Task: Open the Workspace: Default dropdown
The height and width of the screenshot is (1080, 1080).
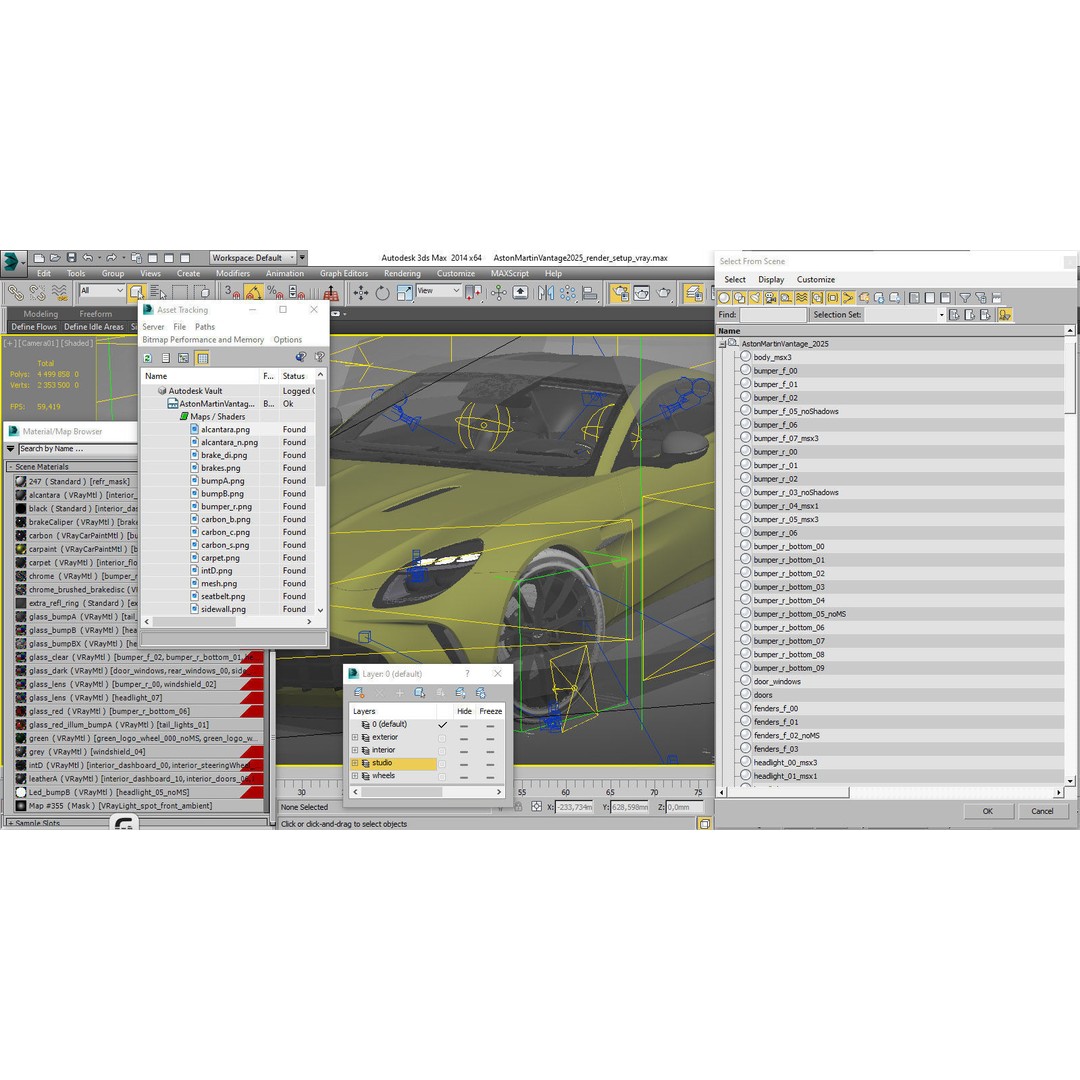Action: tap(253, 258)
